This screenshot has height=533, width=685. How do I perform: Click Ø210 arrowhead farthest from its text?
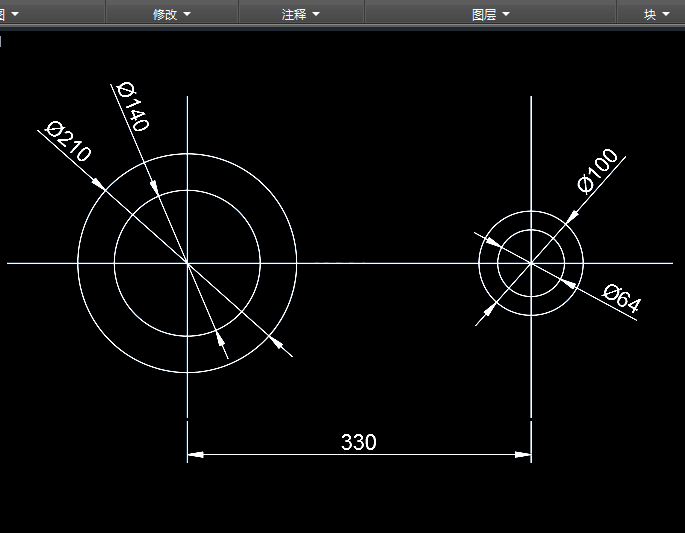click(x=276, y=342)
